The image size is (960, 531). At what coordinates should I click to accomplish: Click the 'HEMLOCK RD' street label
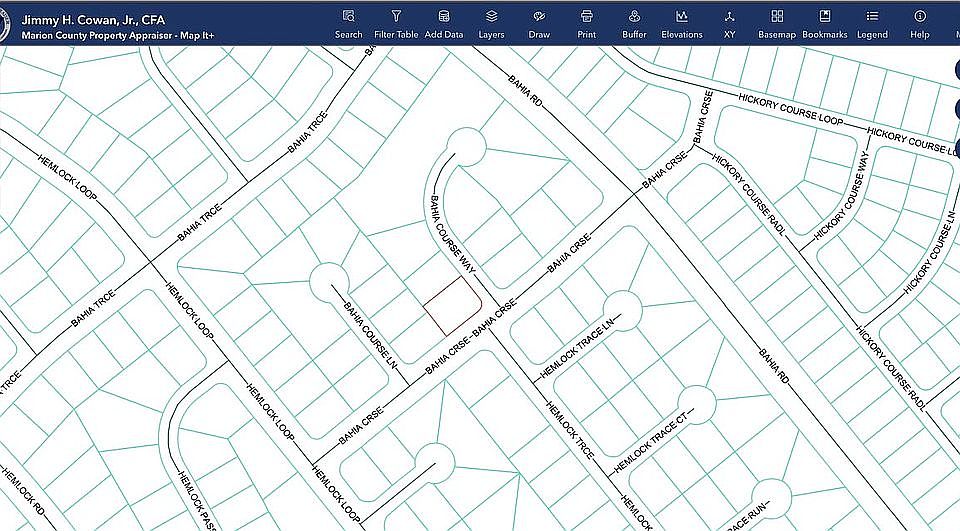(x=22, y=491)
